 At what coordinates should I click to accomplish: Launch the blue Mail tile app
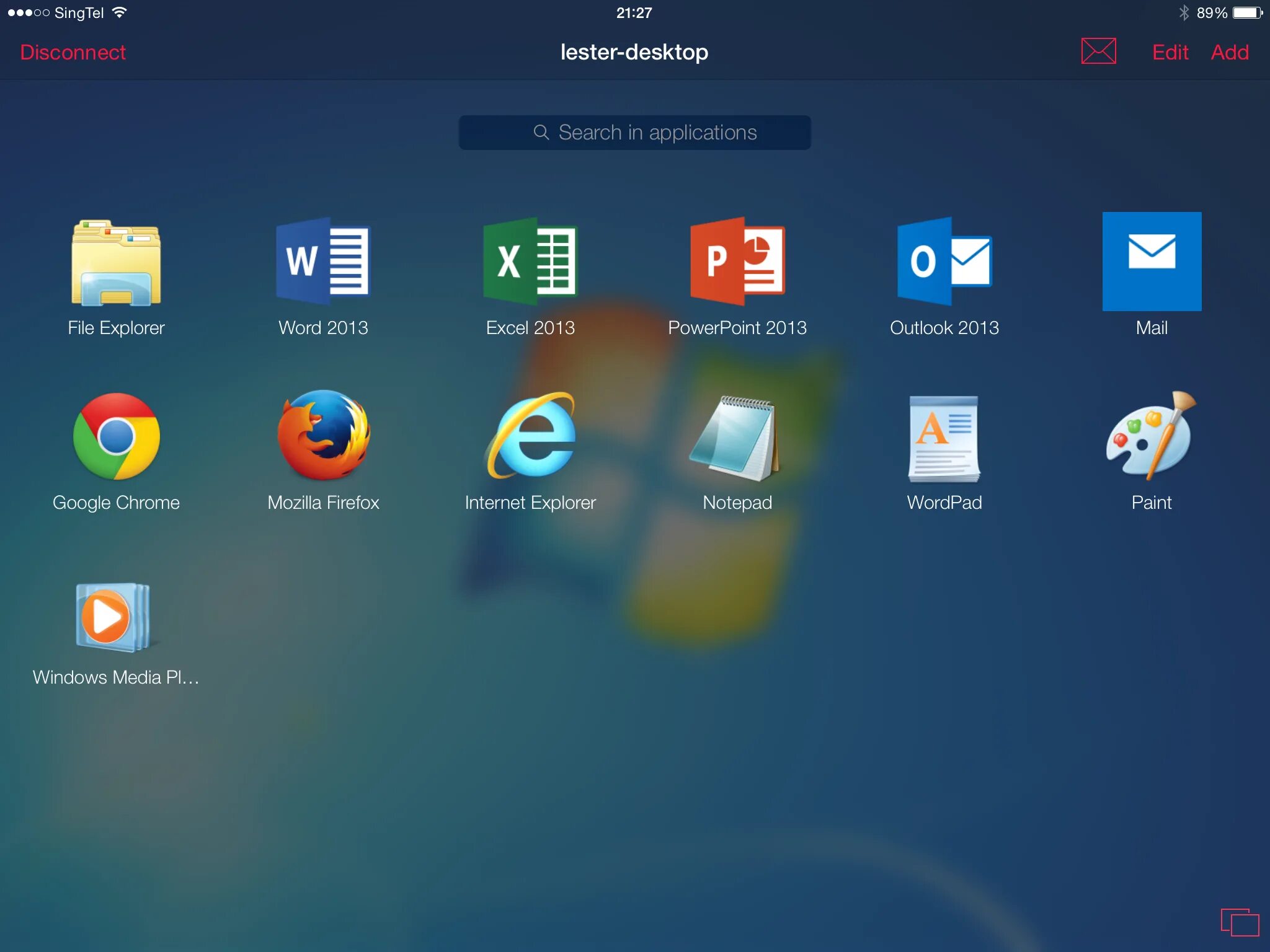1152,261
